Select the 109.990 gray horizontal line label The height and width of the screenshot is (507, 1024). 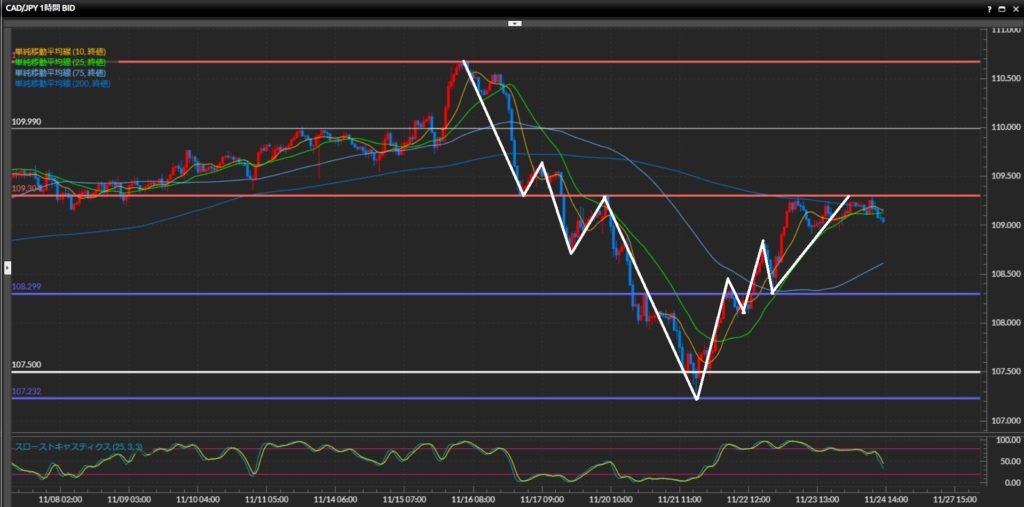pyautogui.click(x=26, y=121)
